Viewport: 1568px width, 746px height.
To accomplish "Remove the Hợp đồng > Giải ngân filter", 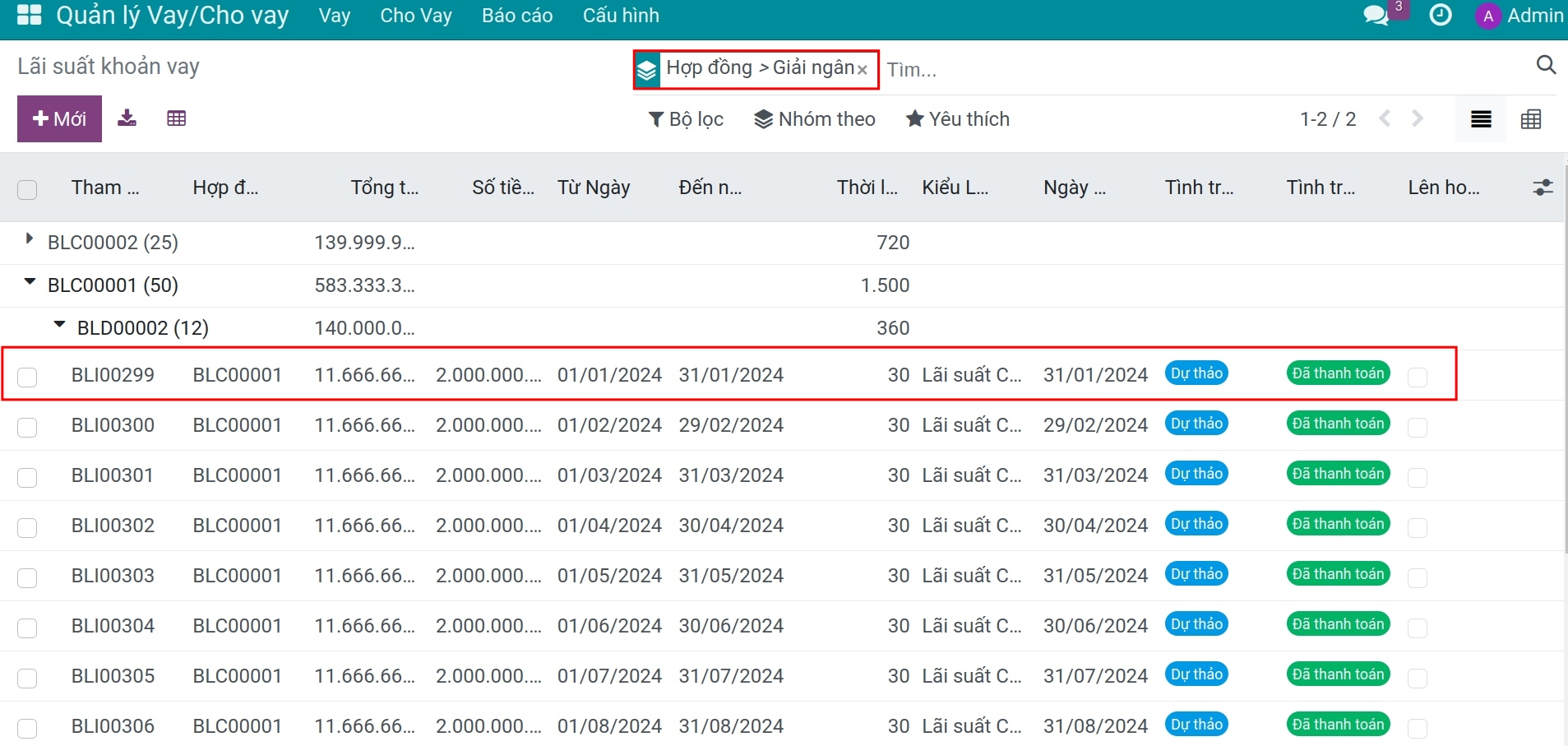I will pos(863,70).
